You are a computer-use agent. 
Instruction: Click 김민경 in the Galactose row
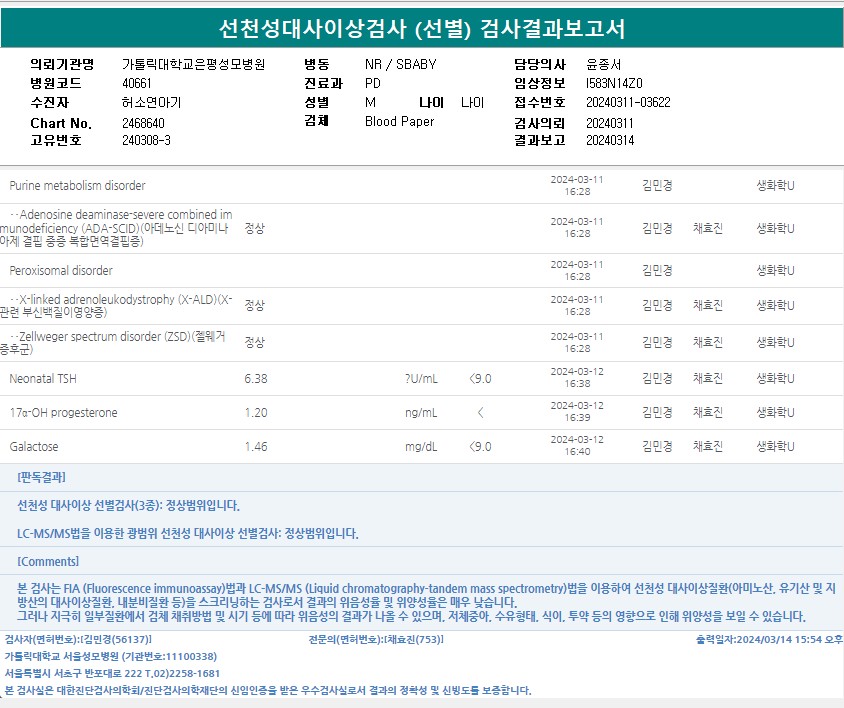point(657,446)
